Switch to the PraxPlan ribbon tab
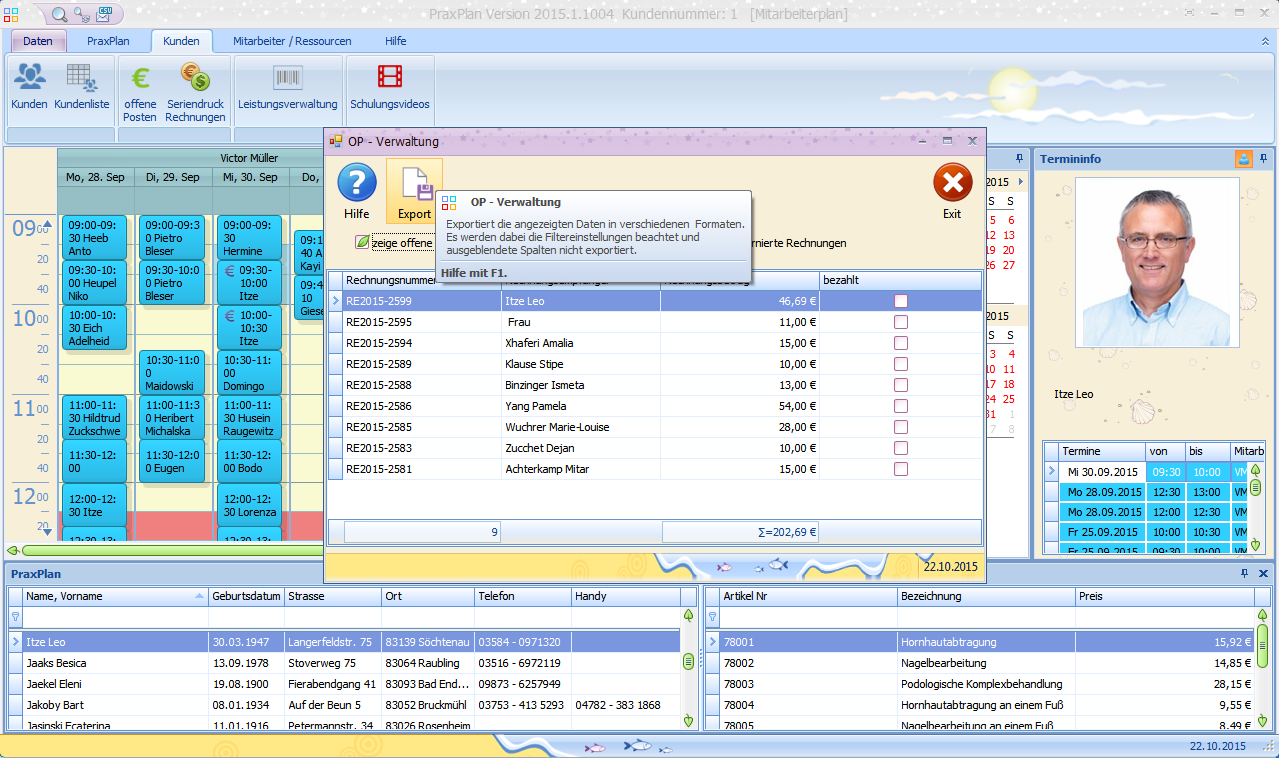The height and width of the screenshot is (758, 1279). click(x=108, y=41)
